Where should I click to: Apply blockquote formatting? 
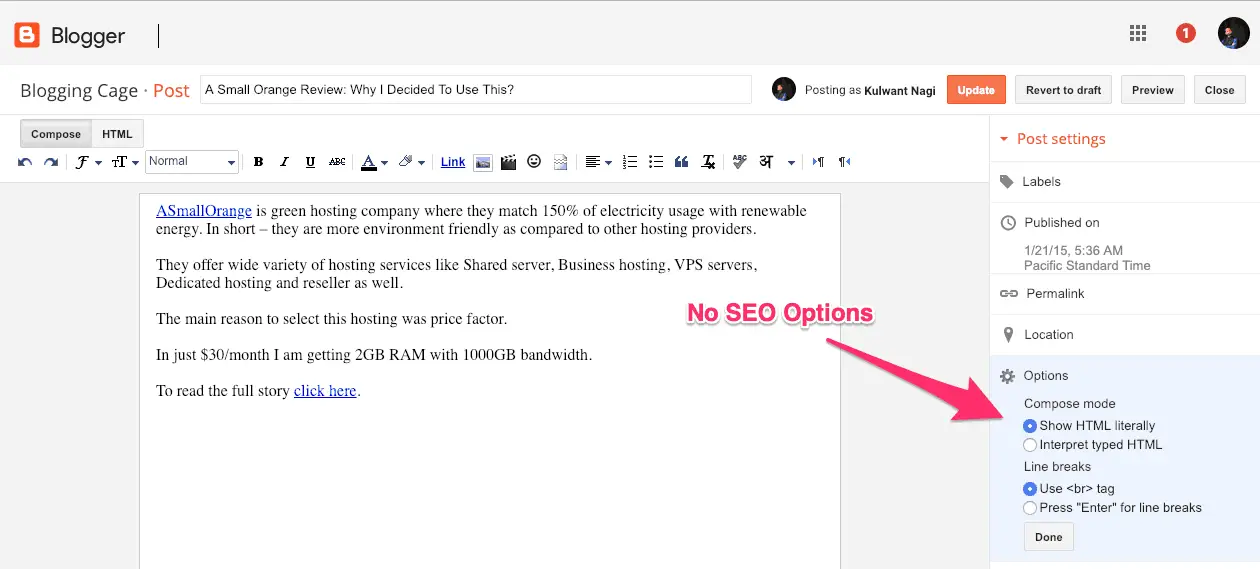tap(682, 162)
